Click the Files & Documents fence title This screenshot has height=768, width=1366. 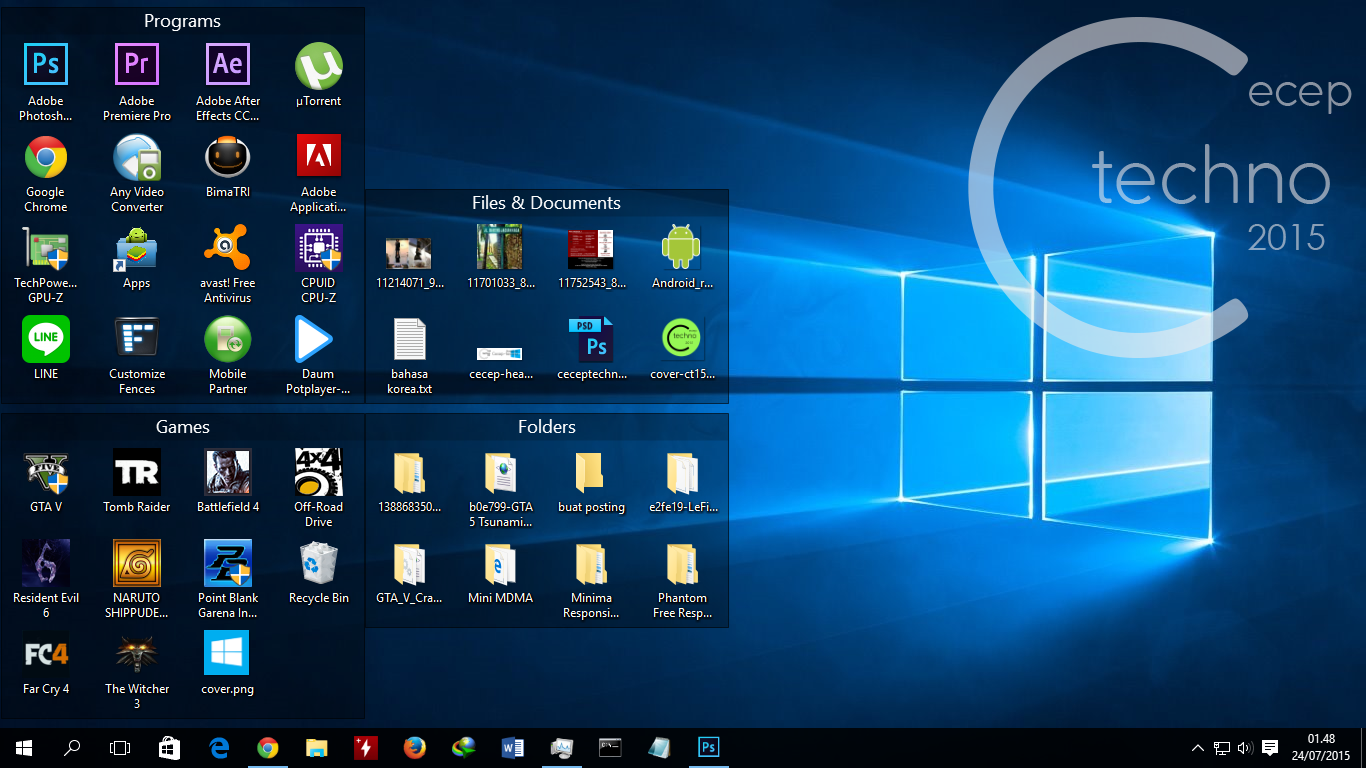click(x=546, y=203)
